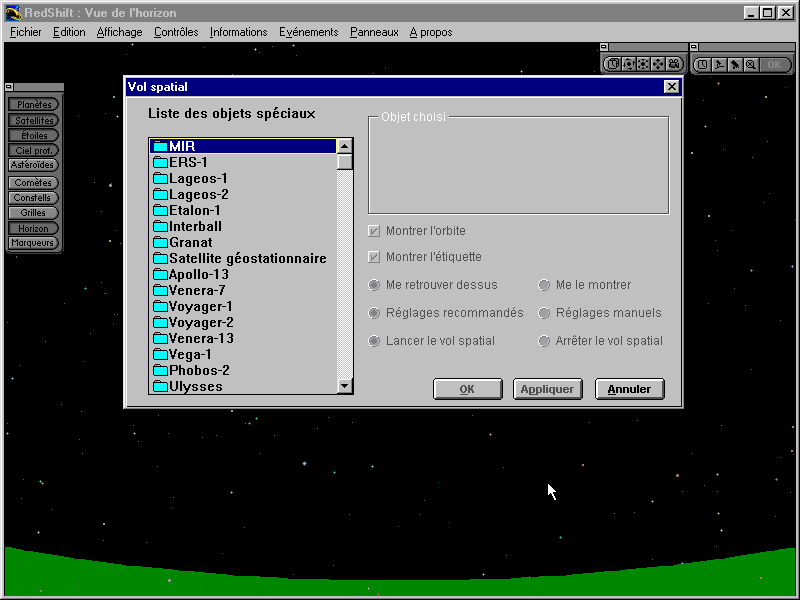Open the Evénements menu
Screen dimensions: 800x600
308,32
